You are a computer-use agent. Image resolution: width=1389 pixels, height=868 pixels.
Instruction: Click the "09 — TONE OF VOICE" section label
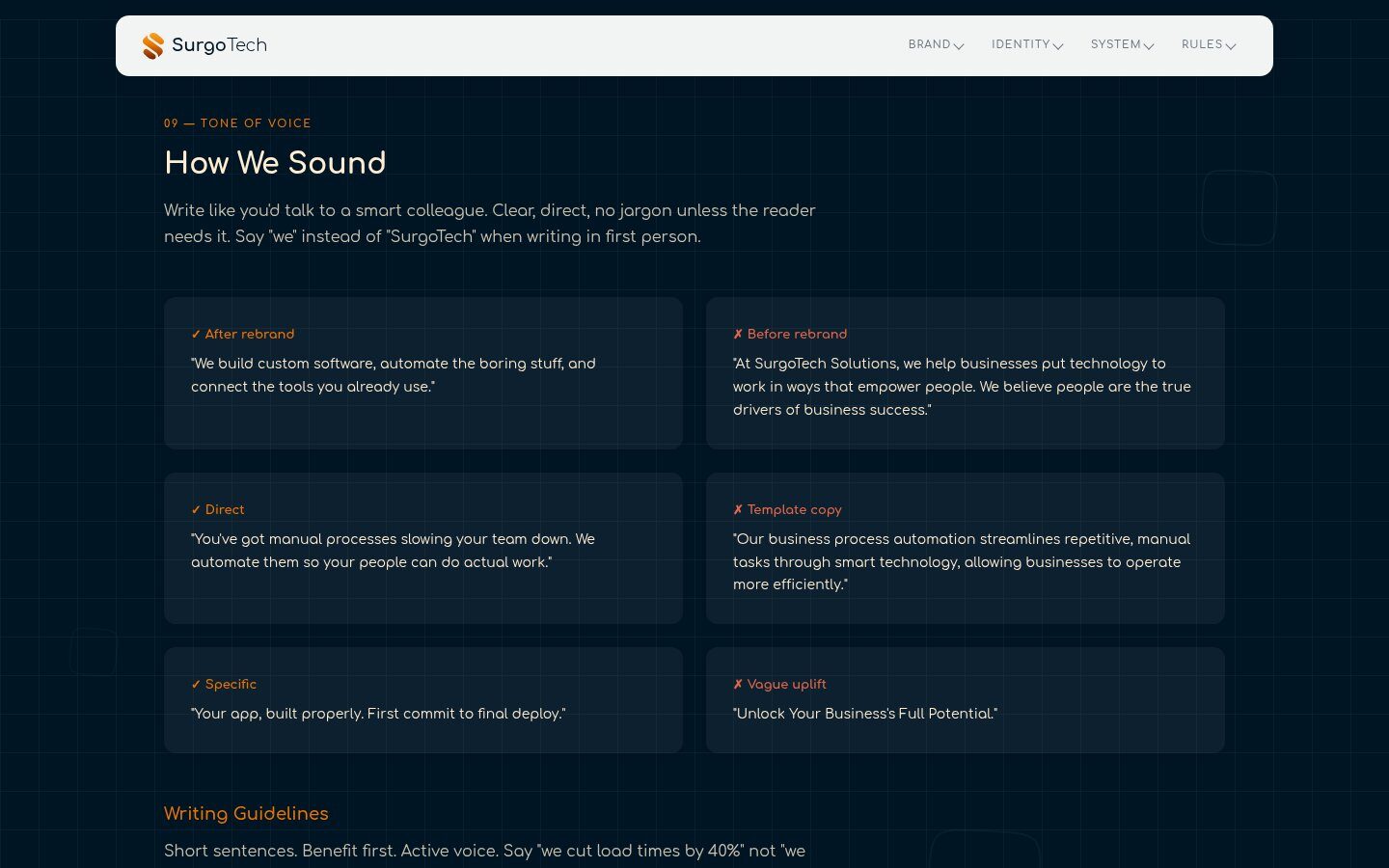[x=237, y=123]
